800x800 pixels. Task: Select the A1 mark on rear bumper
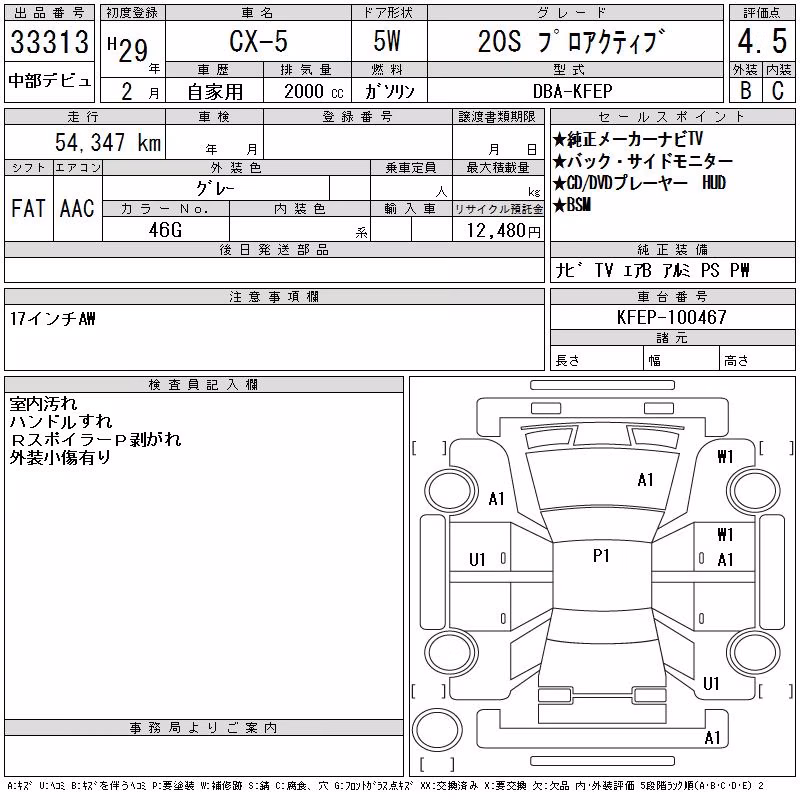click(712, 737)
